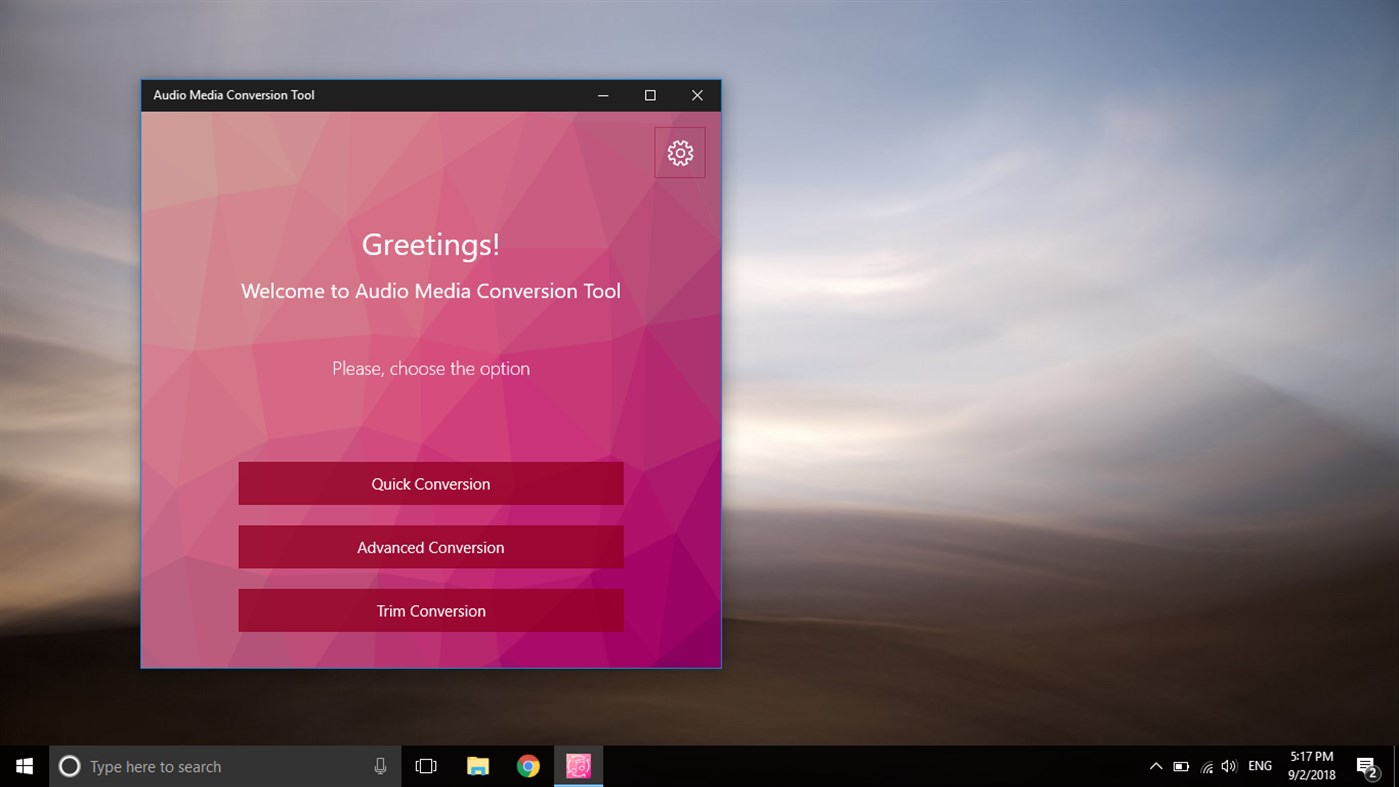Screen dimensions: 1399x787
Task: Open File Explorer from the taskbar
Action: tap(478, 766)
